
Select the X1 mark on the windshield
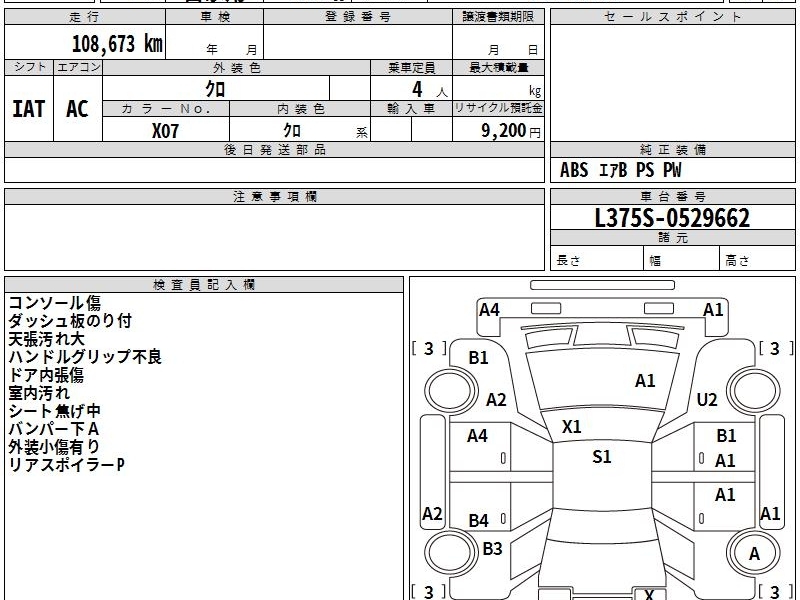pos(571,427)
